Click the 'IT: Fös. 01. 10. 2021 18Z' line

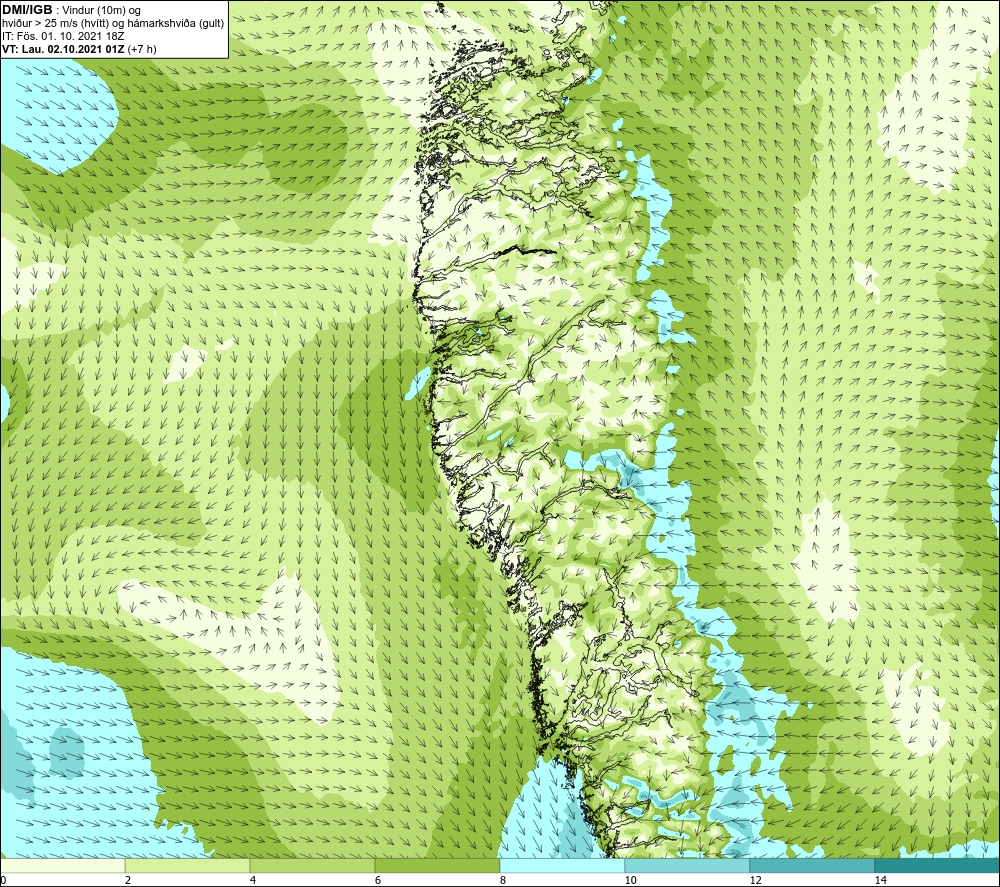point(63,36)
